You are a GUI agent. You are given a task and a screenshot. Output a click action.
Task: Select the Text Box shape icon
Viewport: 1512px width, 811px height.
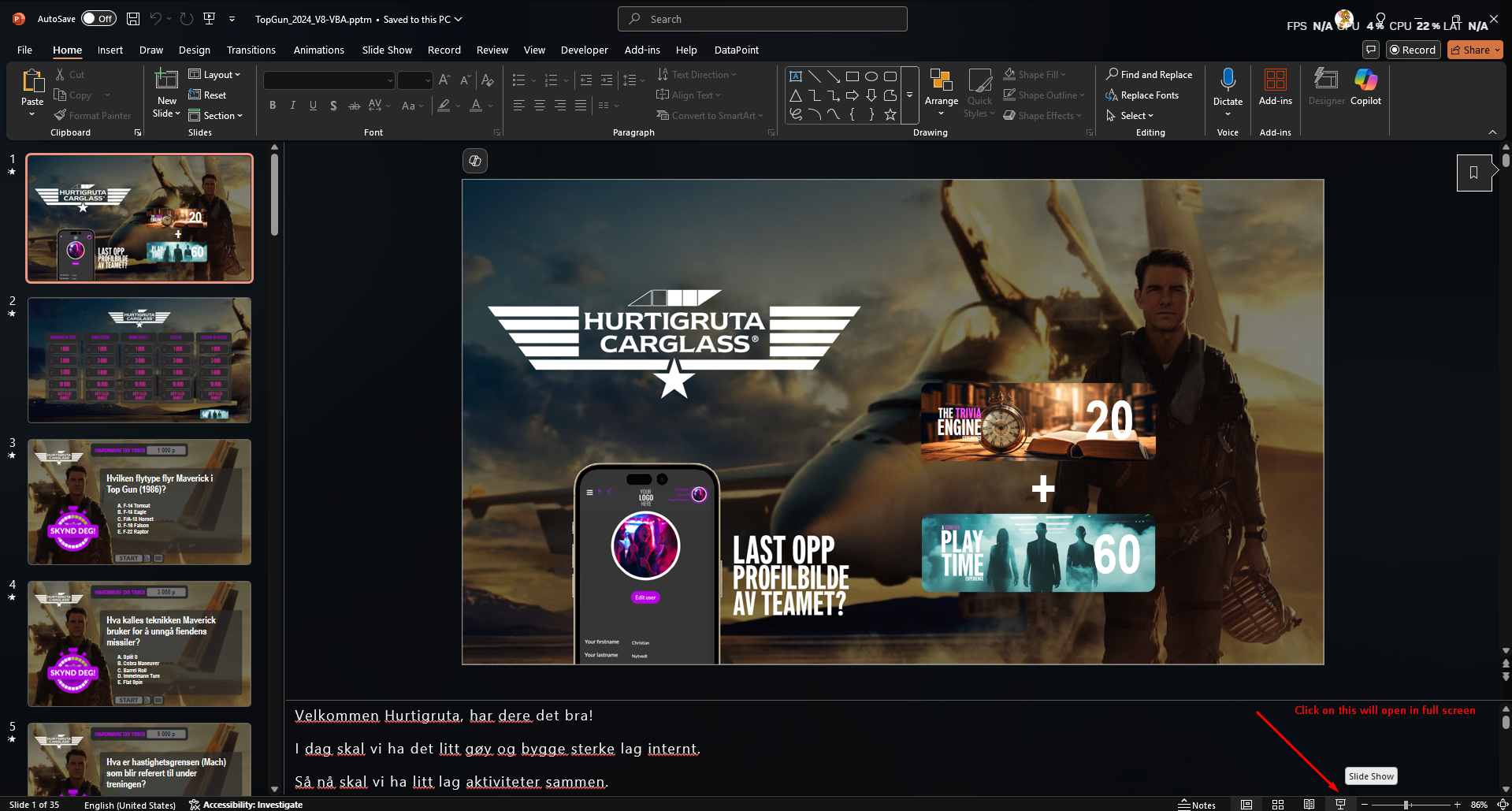(796, 76)
